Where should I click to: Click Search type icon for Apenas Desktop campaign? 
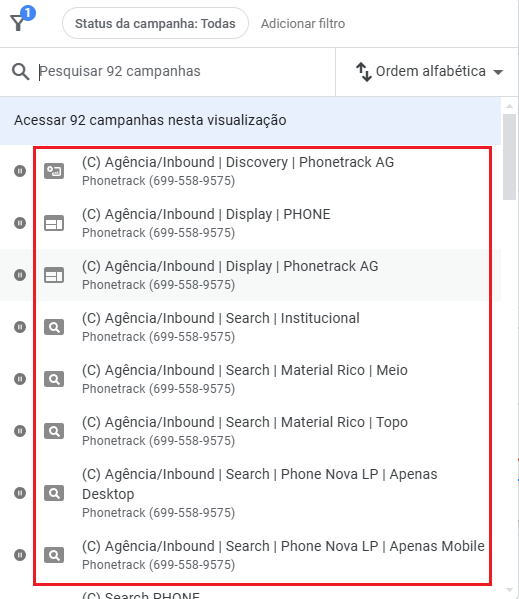[x=54, y=493]
